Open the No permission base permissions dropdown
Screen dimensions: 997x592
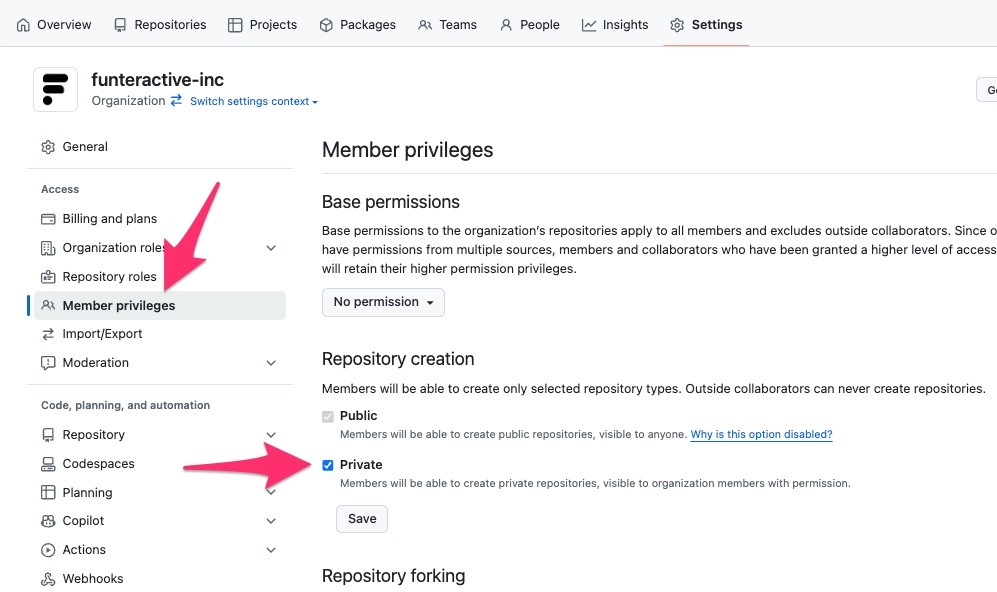coord(383,302)
